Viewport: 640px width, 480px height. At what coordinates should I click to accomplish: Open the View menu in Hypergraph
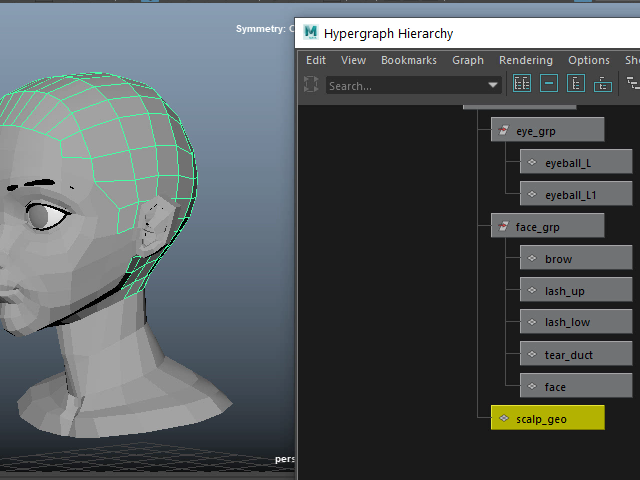coord(353,60)
